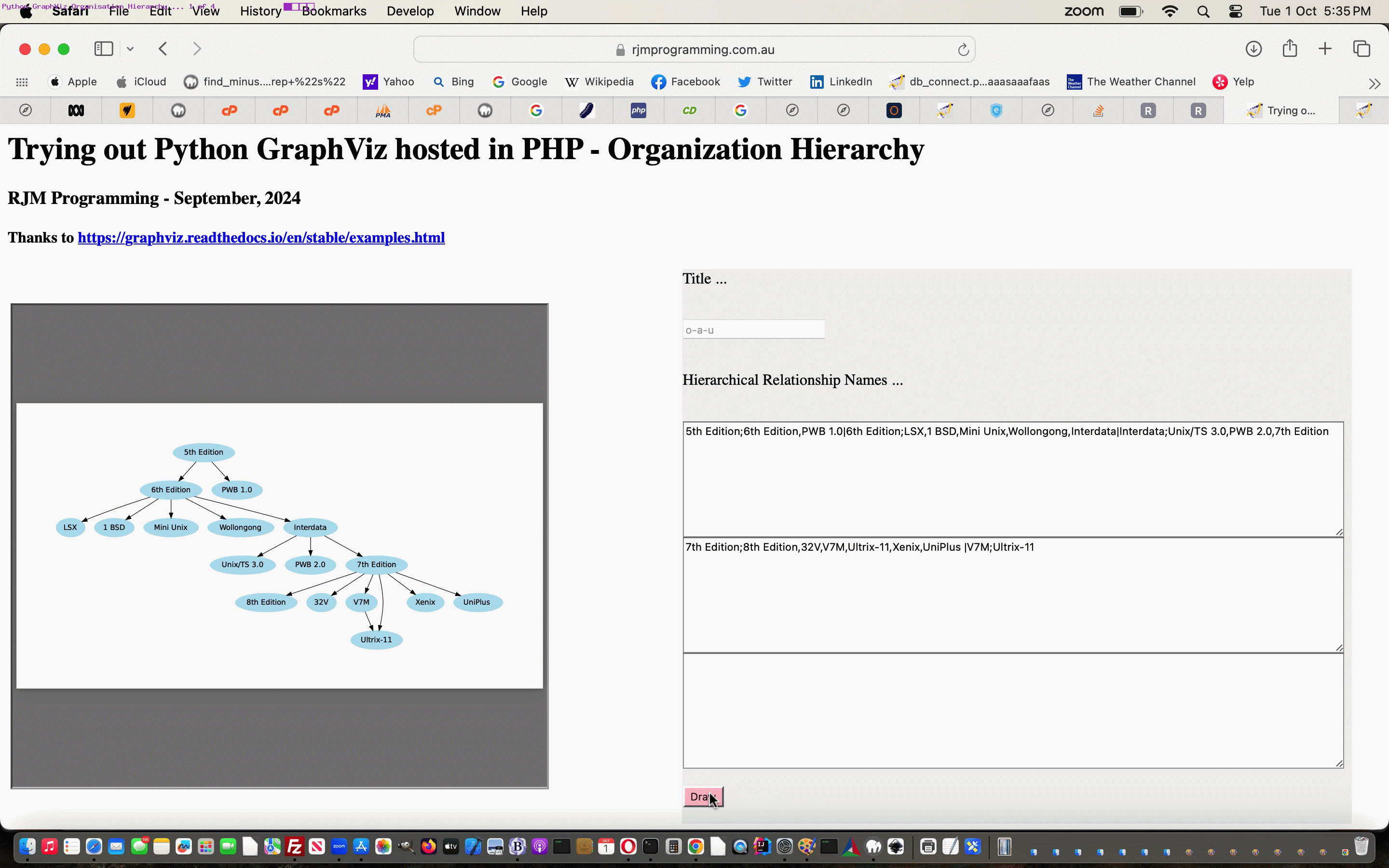Click the empty third relationship textarea
This screenshot has width=1389, height=868.
(1012, 710)
